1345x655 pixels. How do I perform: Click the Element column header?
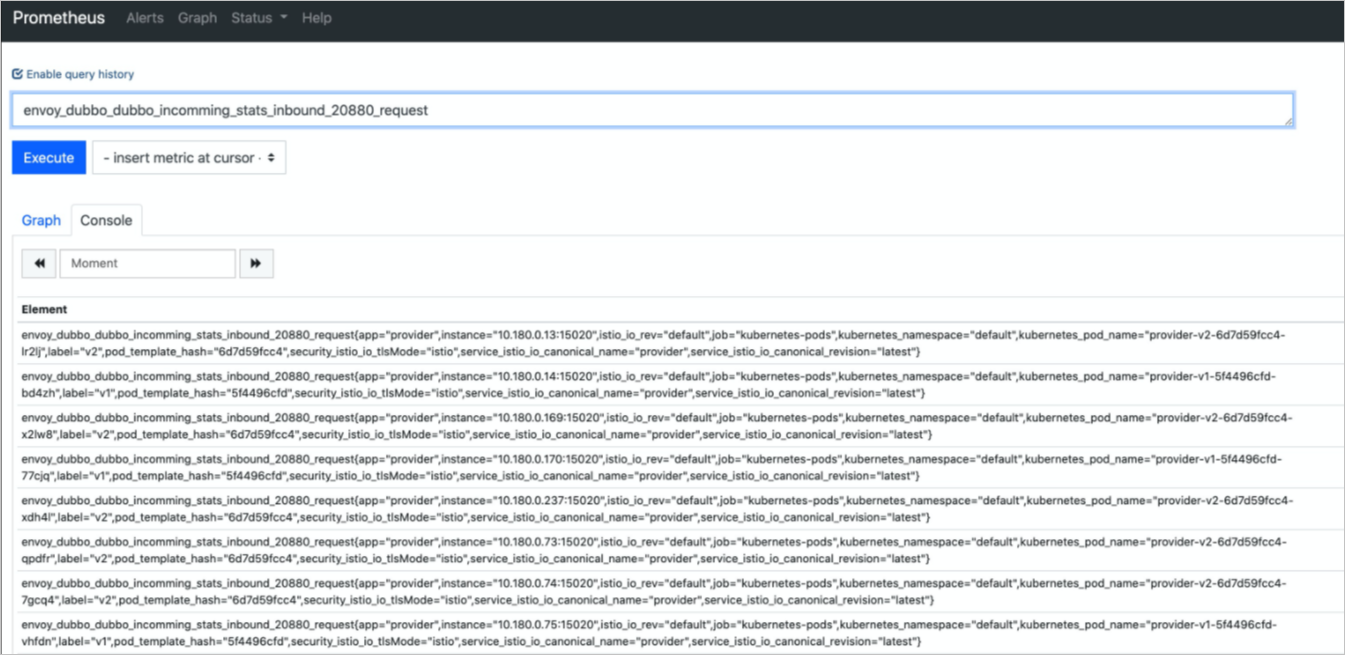pyautogui.click(x=45, y=309)
